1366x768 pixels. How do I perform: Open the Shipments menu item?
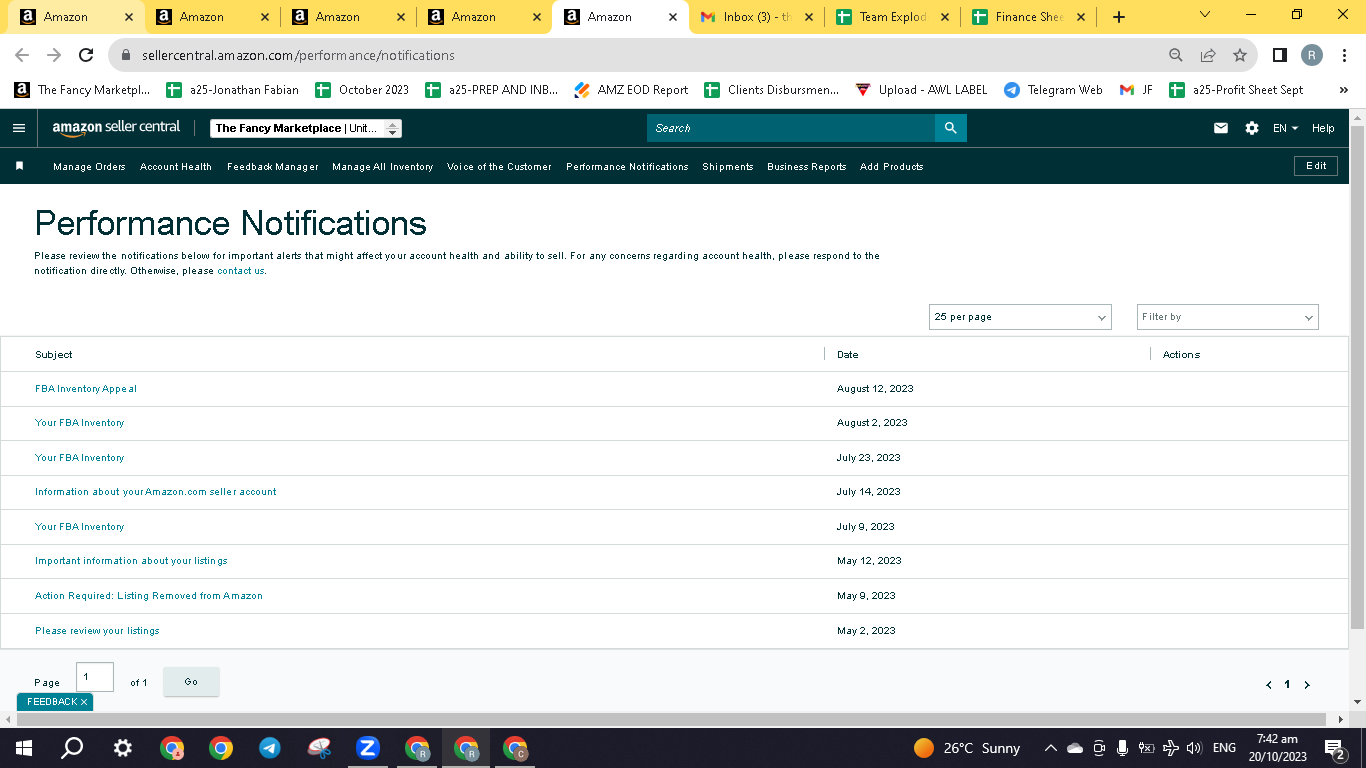coord(728,167)
